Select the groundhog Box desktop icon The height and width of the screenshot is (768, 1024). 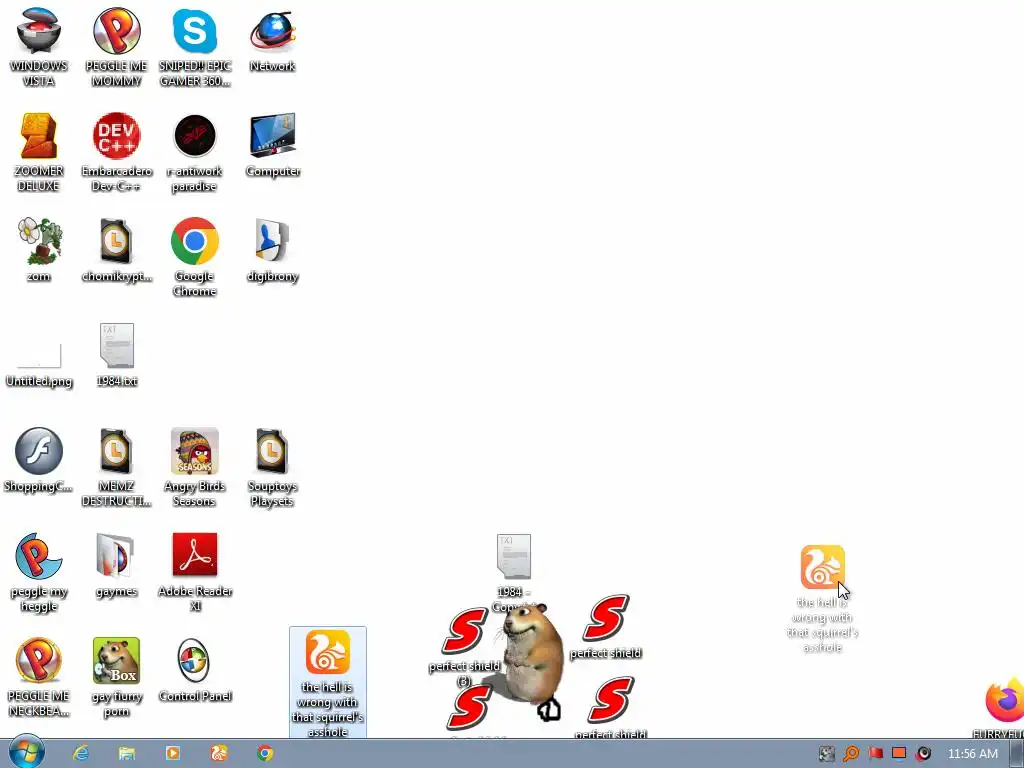116,660
